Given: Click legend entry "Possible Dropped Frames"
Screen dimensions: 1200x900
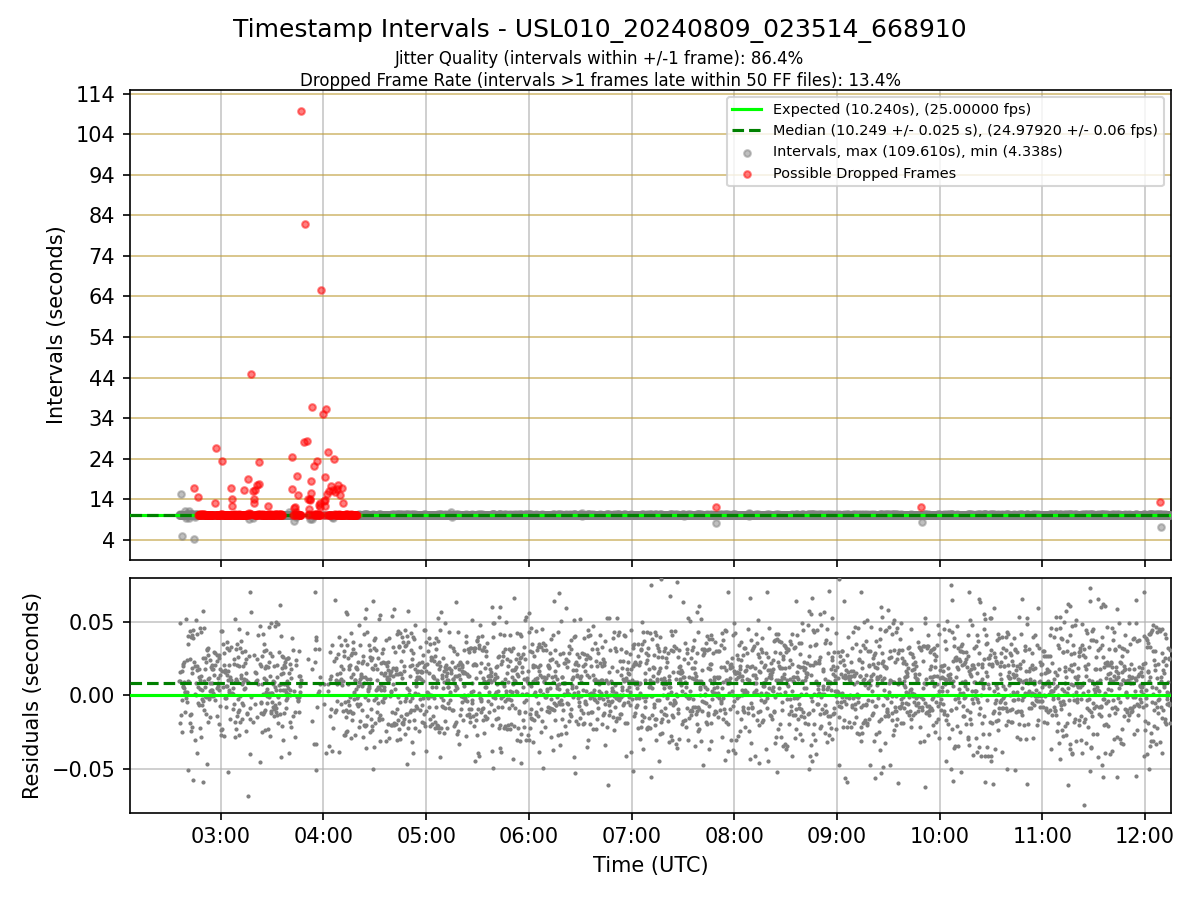Looking at the screenshot, I should tap(864, 173).
